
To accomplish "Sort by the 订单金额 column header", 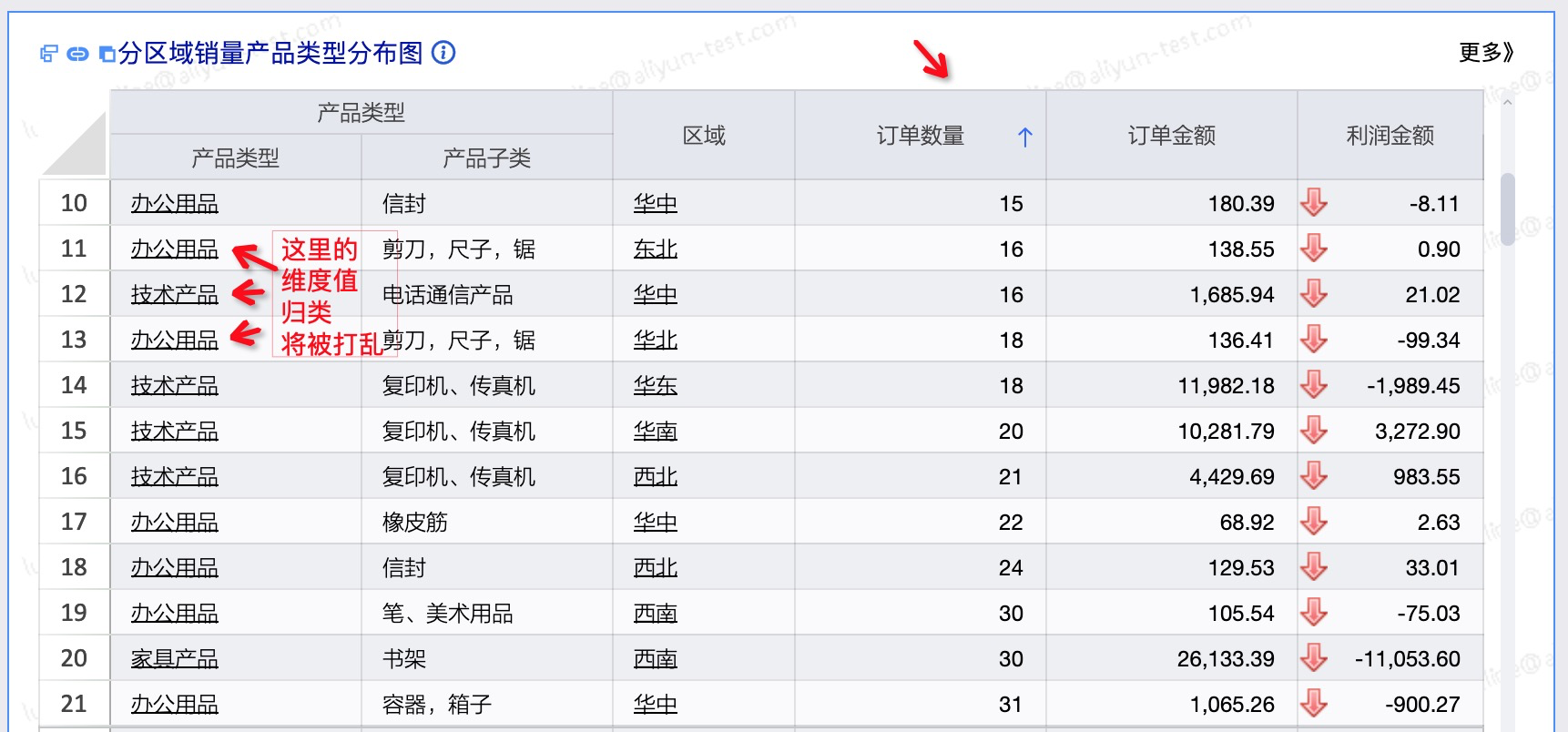I will (1172, 136).
